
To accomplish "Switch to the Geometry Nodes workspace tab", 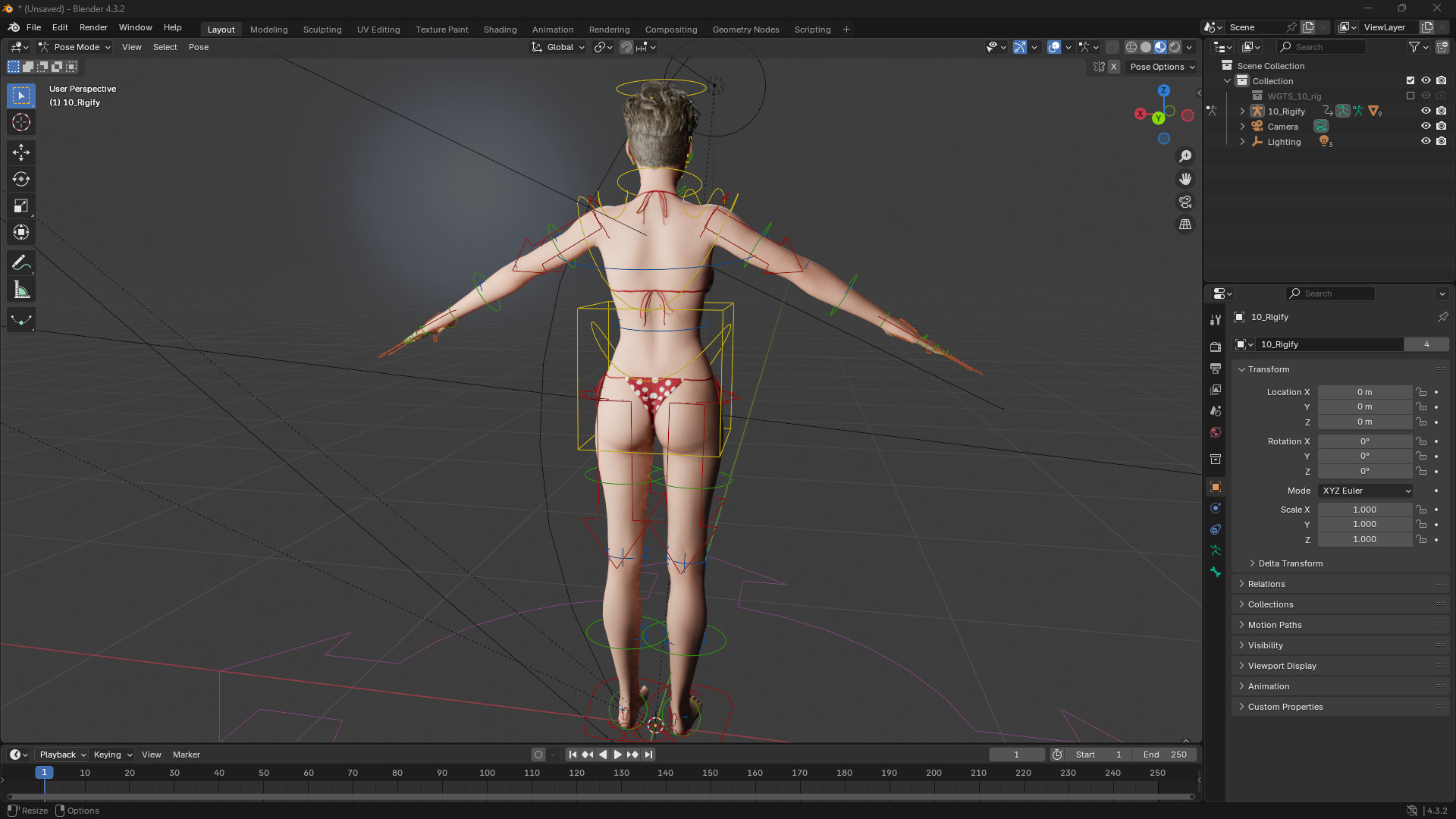I will click(745, 30).
